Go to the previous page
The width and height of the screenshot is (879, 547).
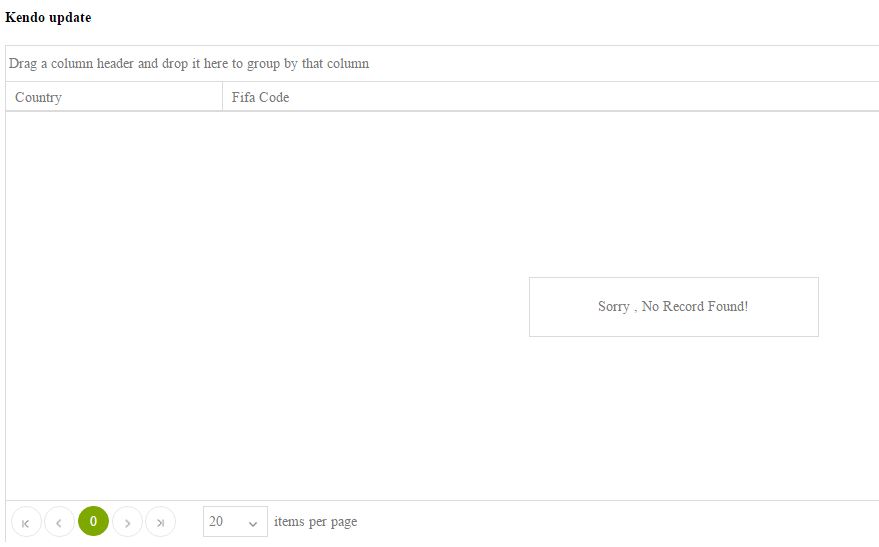coord(59,522)
